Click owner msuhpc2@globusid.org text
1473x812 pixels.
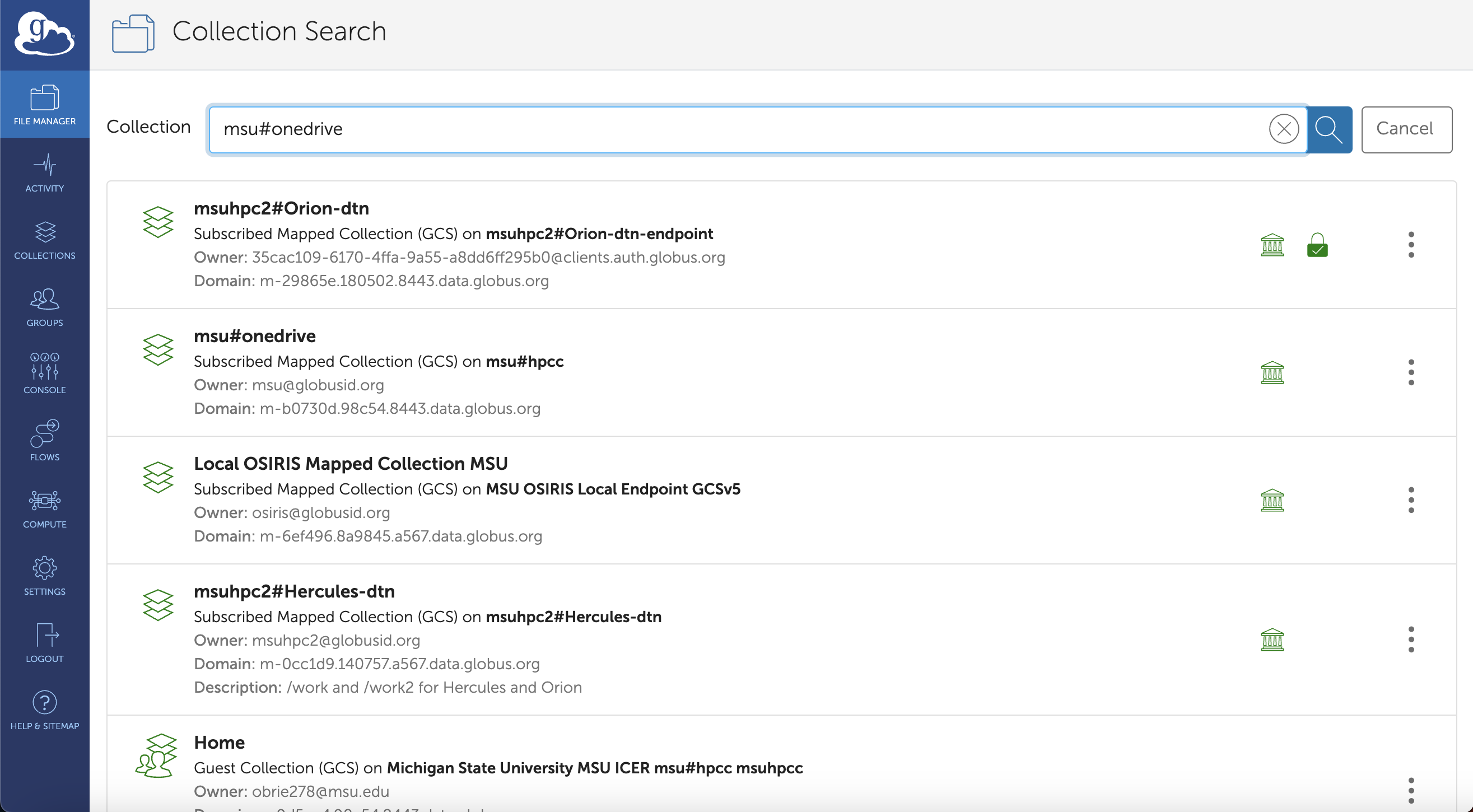335,640
